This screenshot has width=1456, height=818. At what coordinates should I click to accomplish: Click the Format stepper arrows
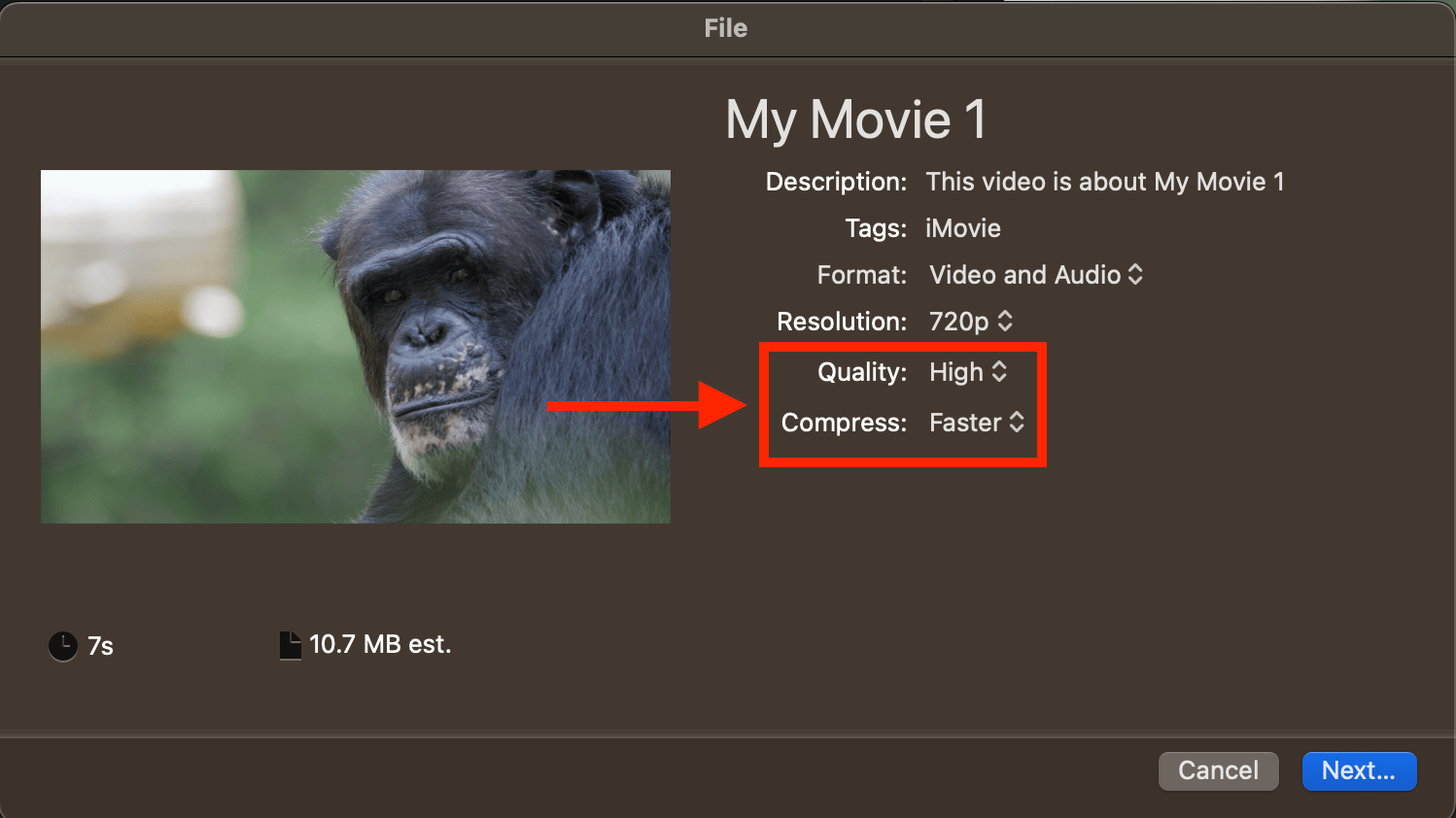[1135, 275]
